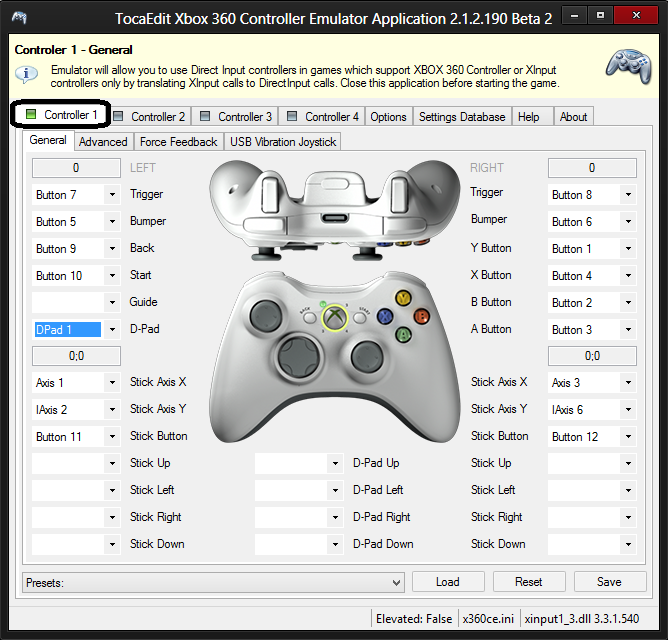Select the General sub-tab
668x640 pixels.
click(x=48, y=140)
